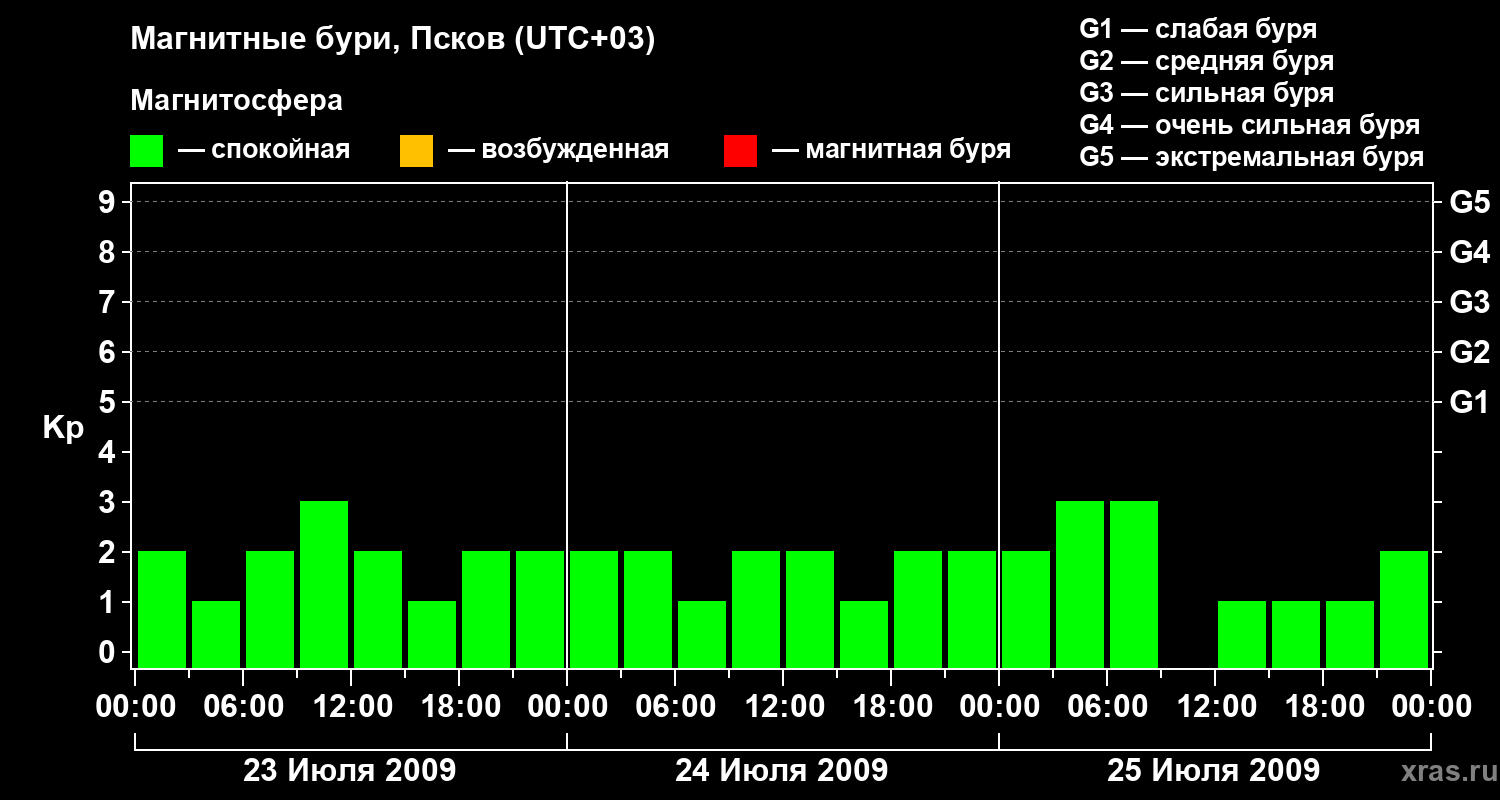1500x800 pixels.
Task: Click the G3 label on the right axis
Action: point(1470,302)
